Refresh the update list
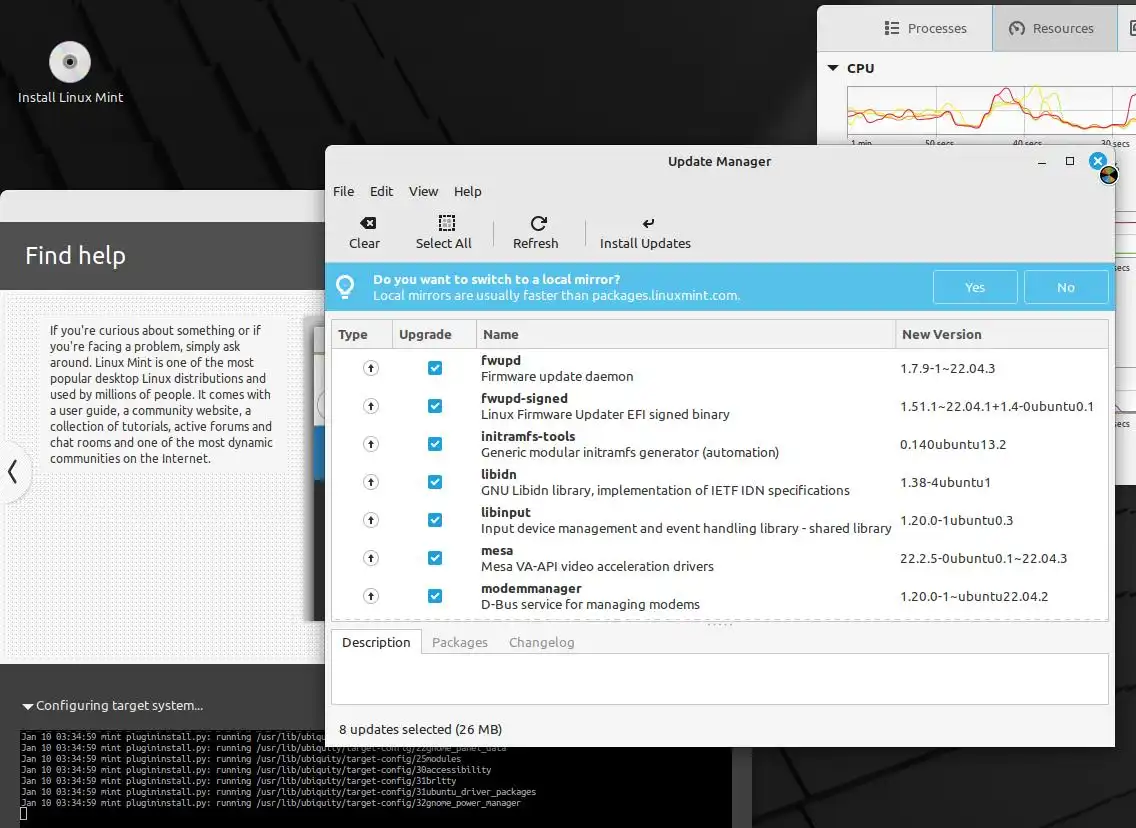1136x828 pixels. 535,233
